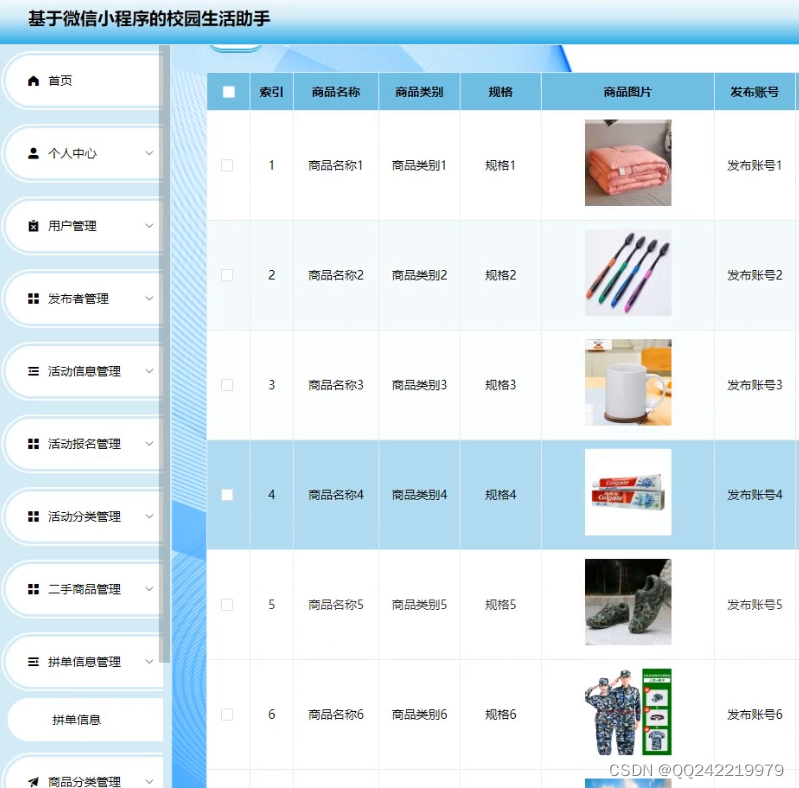Click the 商品类别2 cell
Viewport: 799px width, 788px height.
419,275
